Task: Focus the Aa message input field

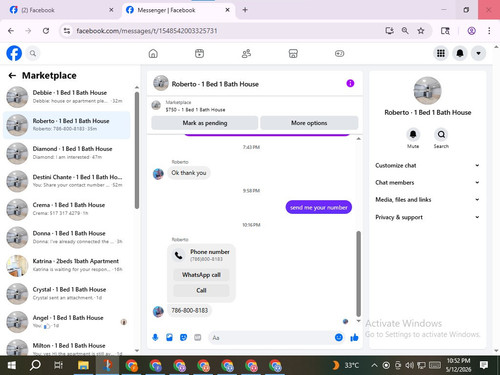Action: (x=272, y=338)
